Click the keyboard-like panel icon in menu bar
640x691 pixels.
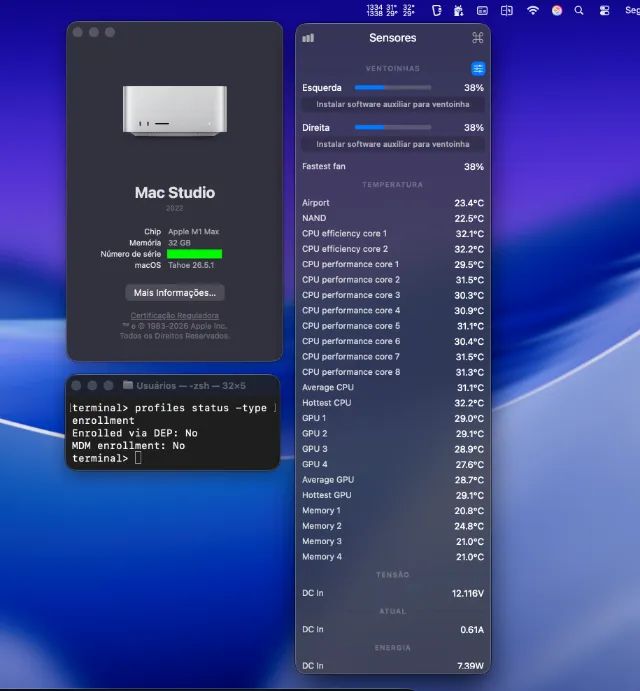[x=482, y=10]
